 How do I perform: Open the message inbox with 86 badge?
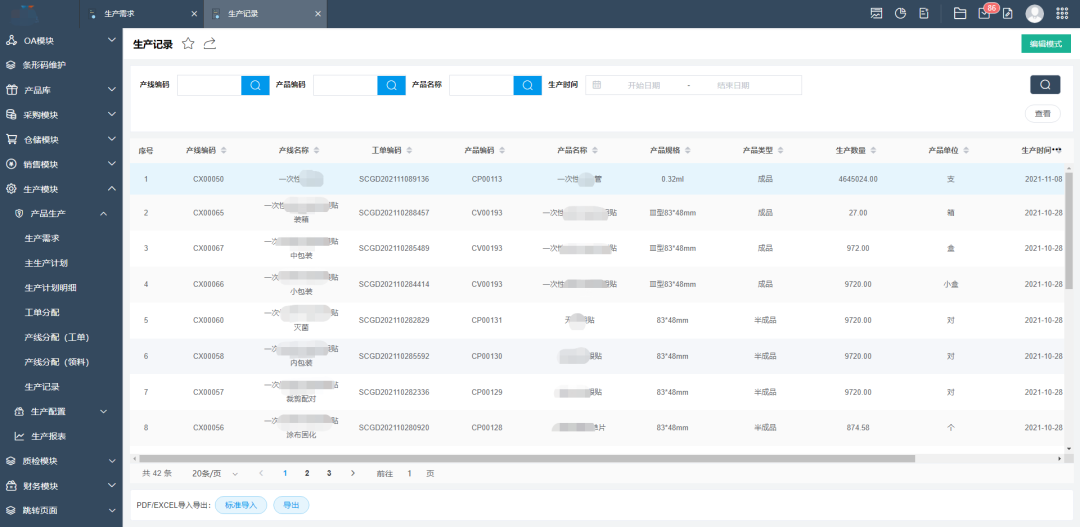(984, 13)
